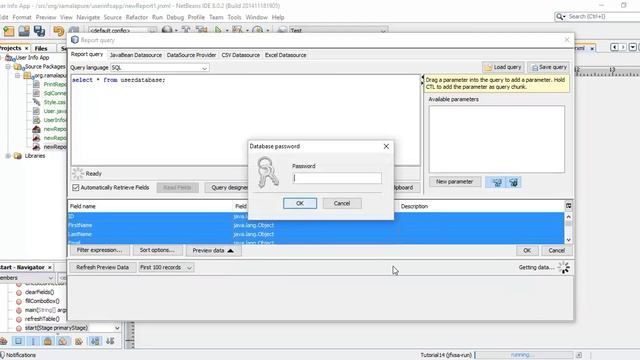Click the Notifications status bar icon
Viewport: 640px width, 360px height.
(x=2, y=355)
